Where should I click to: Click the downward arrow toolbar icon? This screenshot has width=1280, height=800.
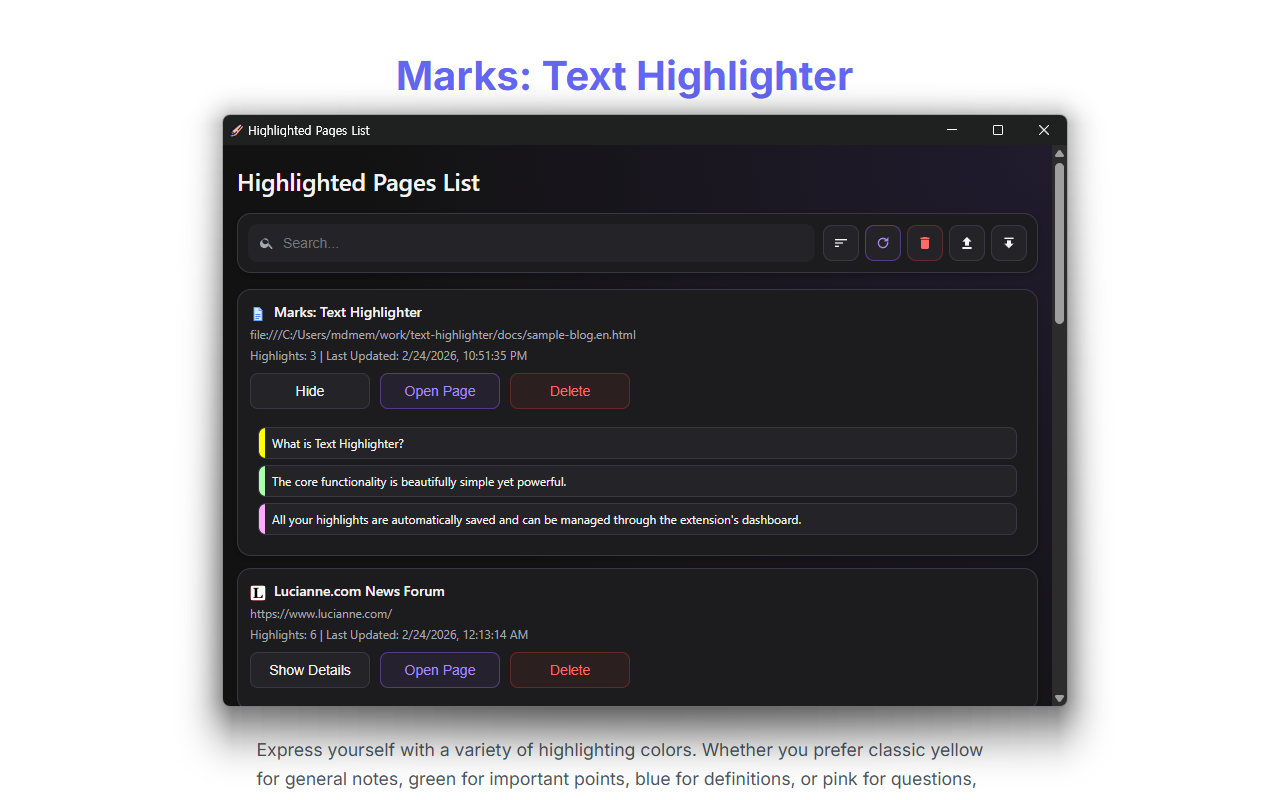pos(1009,243)
